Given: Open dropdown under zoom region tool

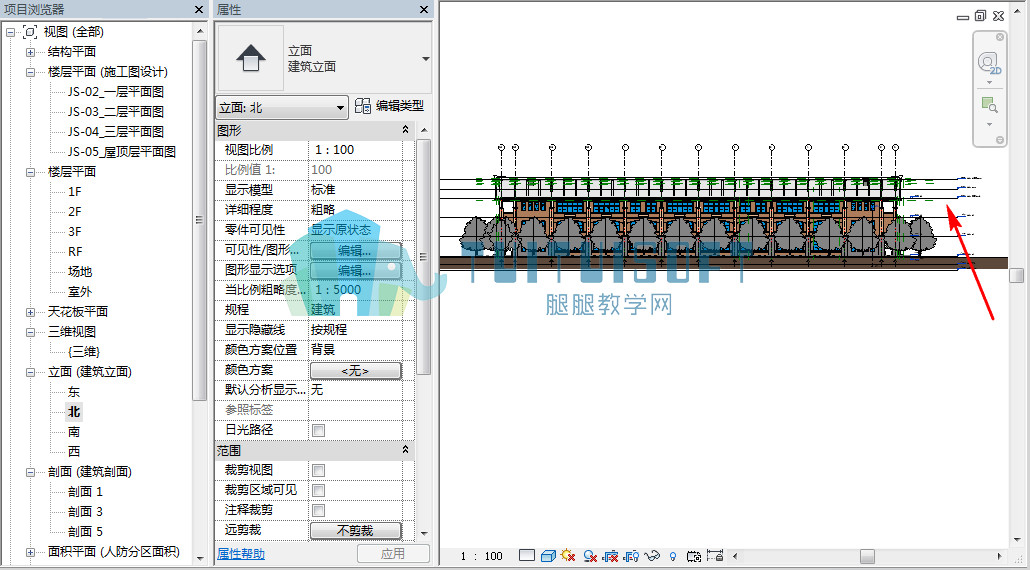Looking at the screenshot, I should pyautogui.click(x=989, y=124).
